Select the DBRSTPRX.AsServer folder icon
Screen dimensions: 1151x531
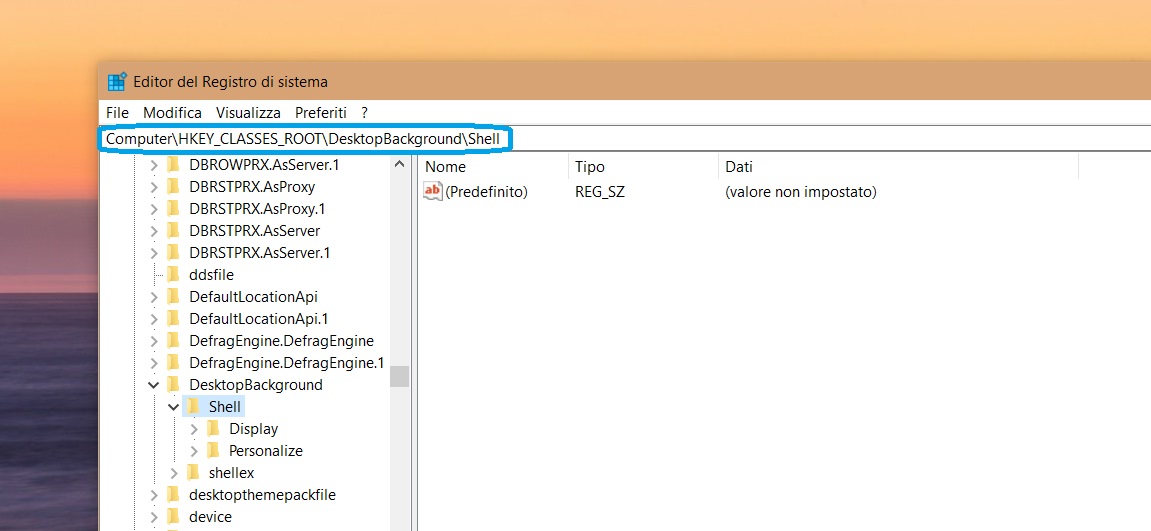pos(173,231)
